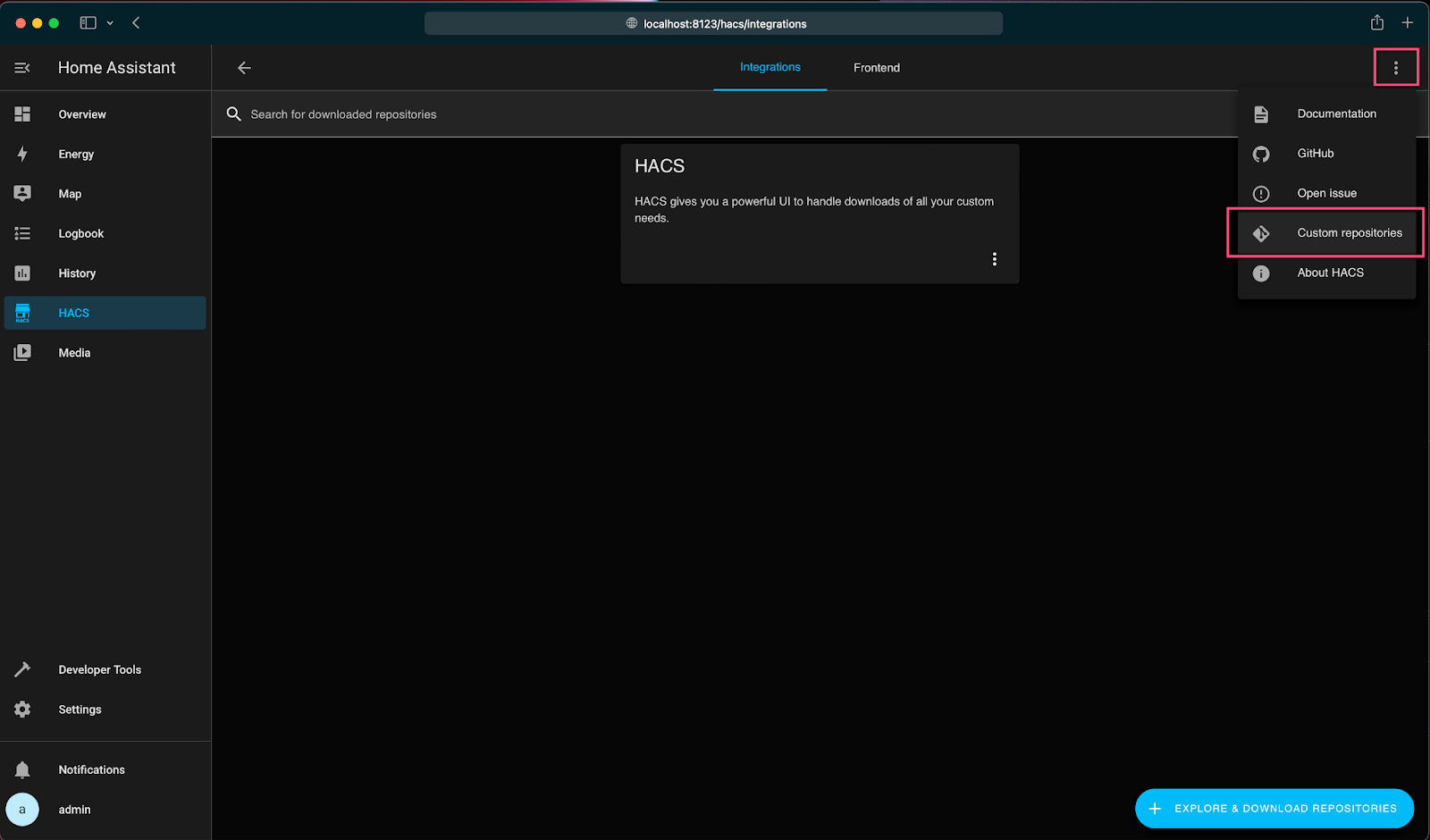Image resolution: width=1430 pixels, height=840 pixels.
Task: Click the Custom repositories git icon
Action: (1261, 233)
